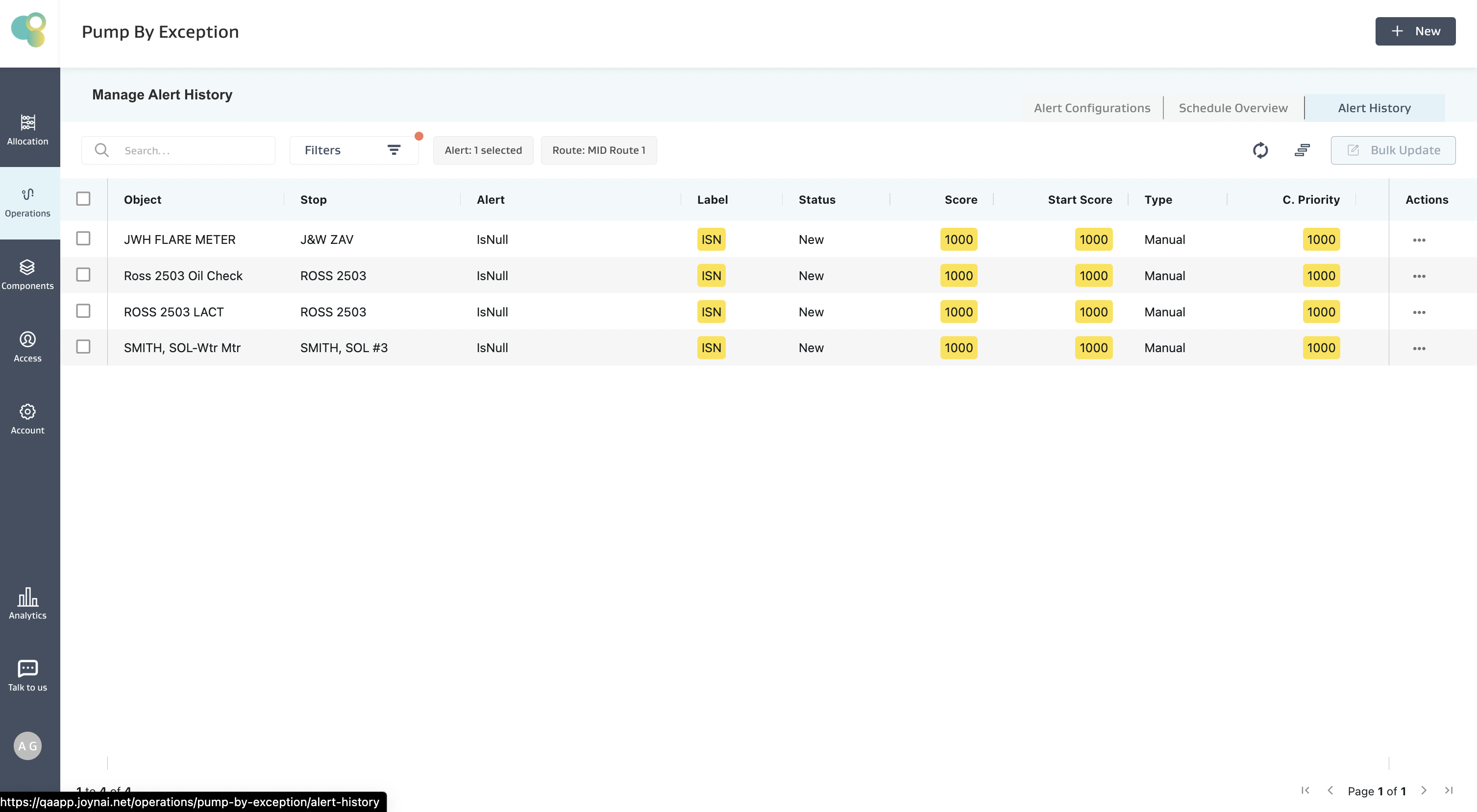Toggle the select-all header checkbox

point(83,199)
